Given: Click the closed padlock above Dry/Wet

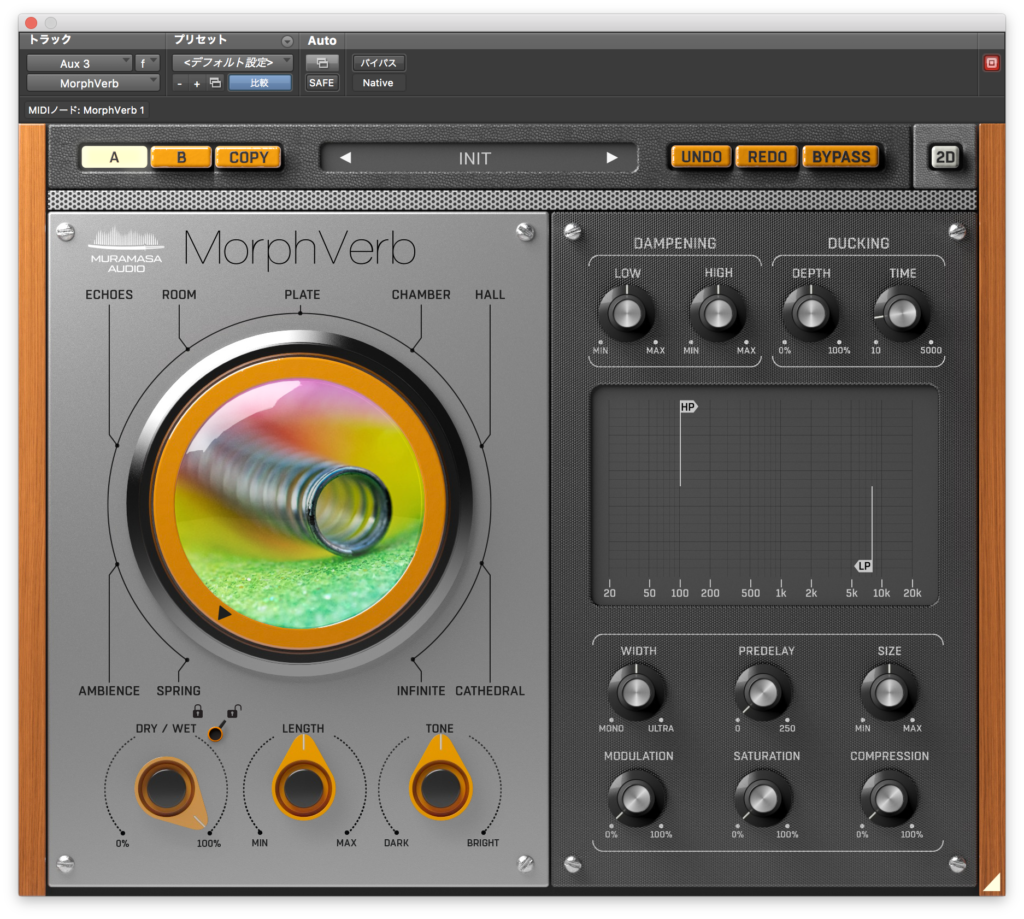Looking at the screenshot, I should 198,711.
